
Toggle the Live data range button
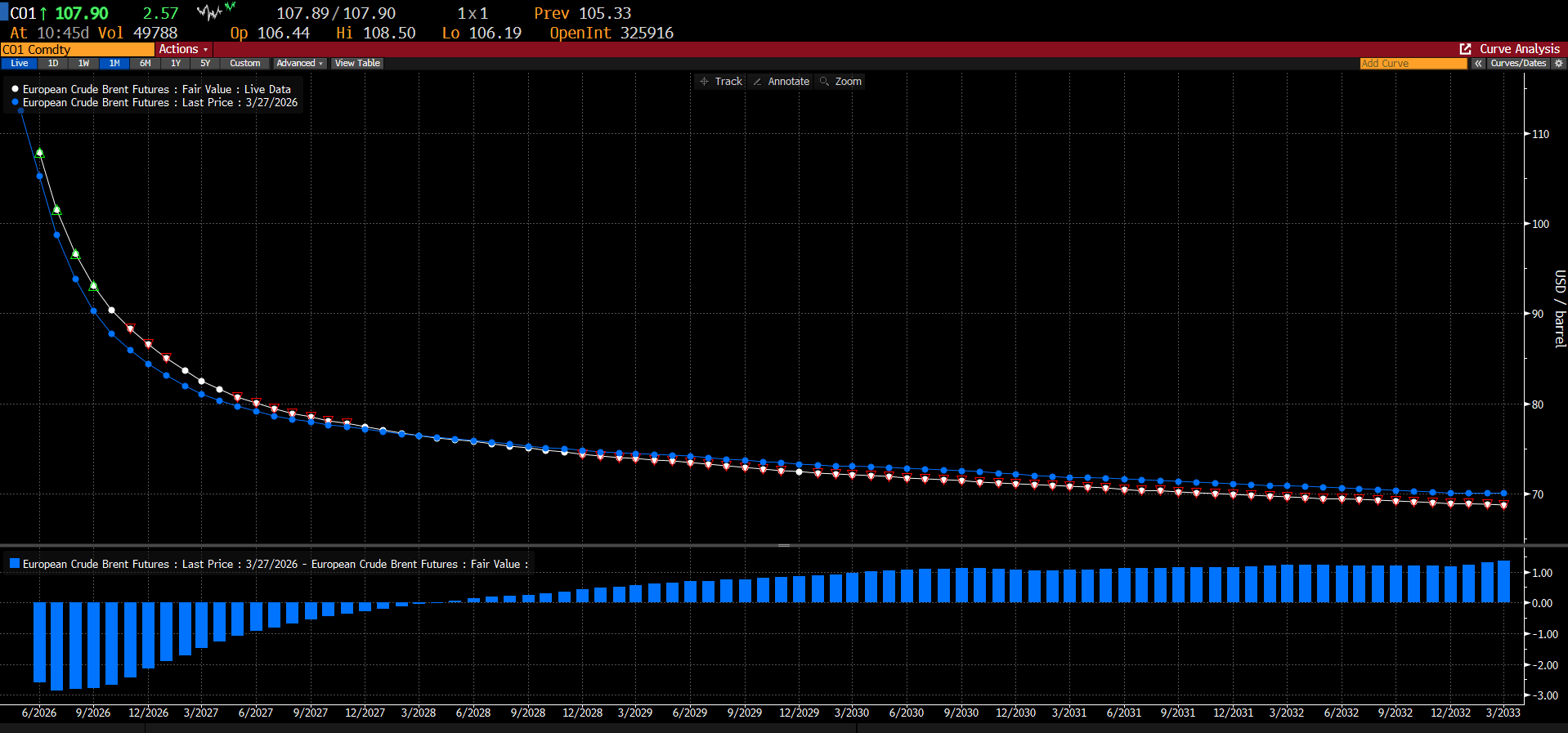pos(20,63)
